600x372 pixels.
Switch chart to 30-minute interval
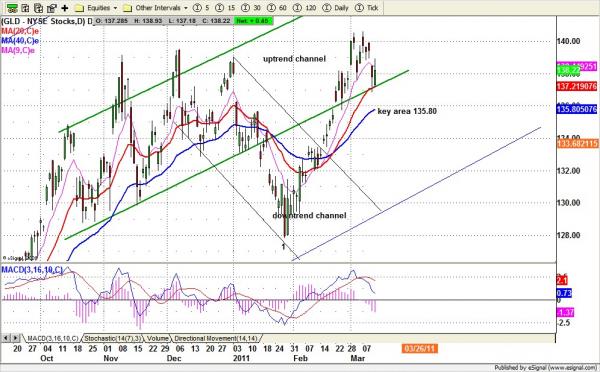pyautogui.click(x=251, y=8)
